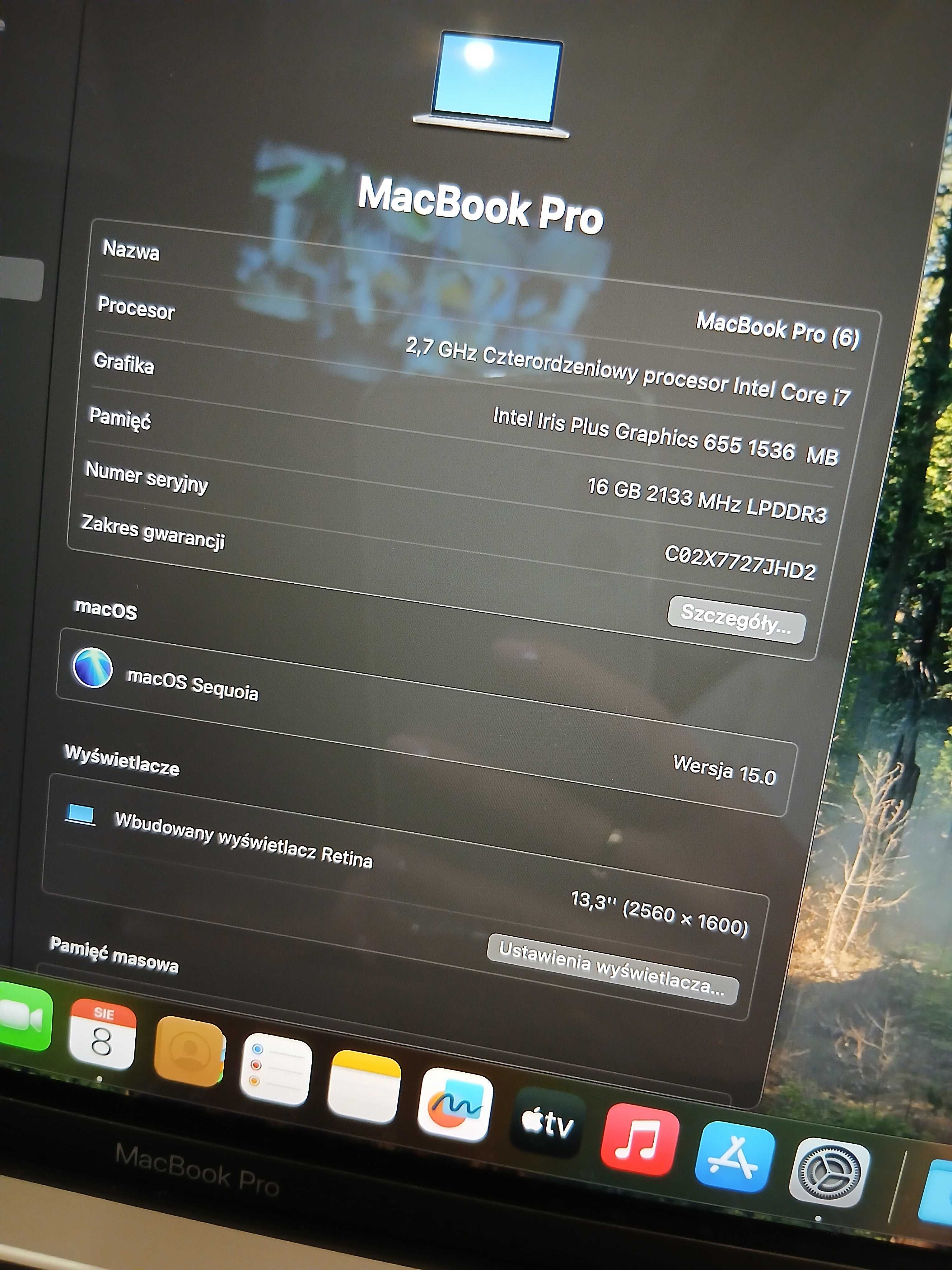Open the Reminders app in the Dock
The width and height of the screenshot is (952, 1270).
[277, 1070]
